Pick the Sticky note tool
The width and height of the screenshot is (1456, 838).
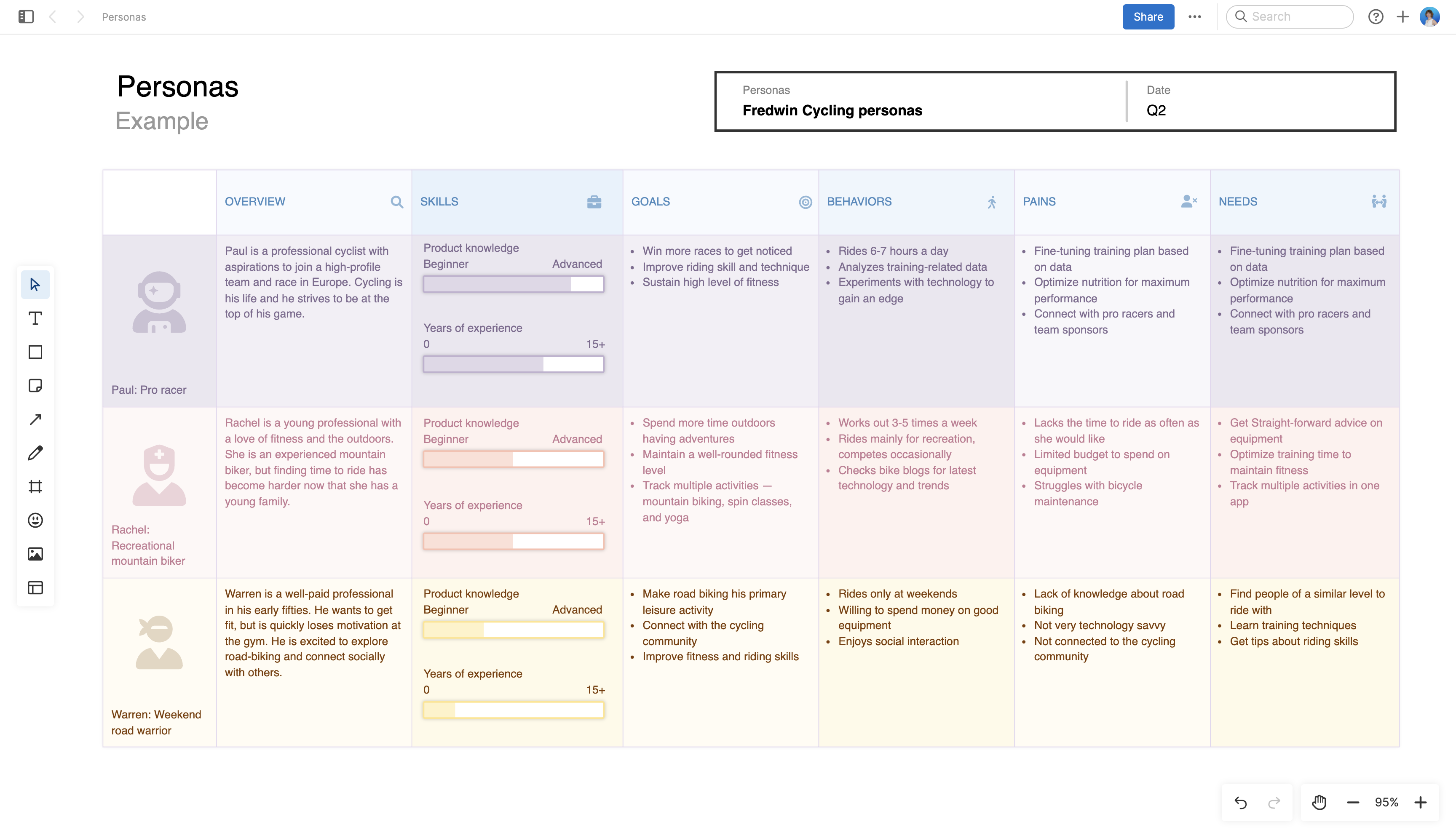35,386
